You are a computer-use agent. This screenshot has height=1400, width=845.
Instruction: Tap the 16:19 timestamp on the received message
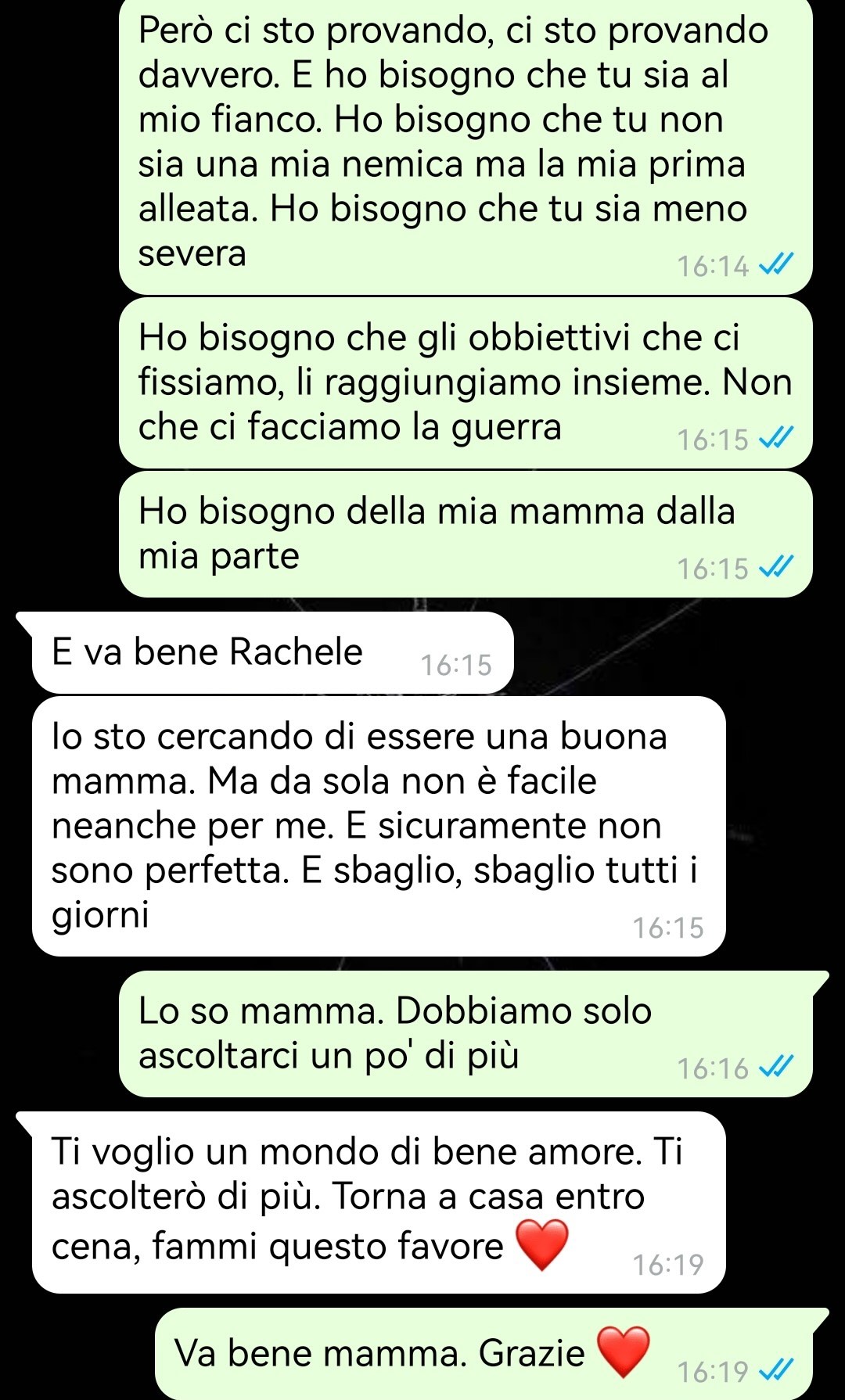tap(668, 1265)
